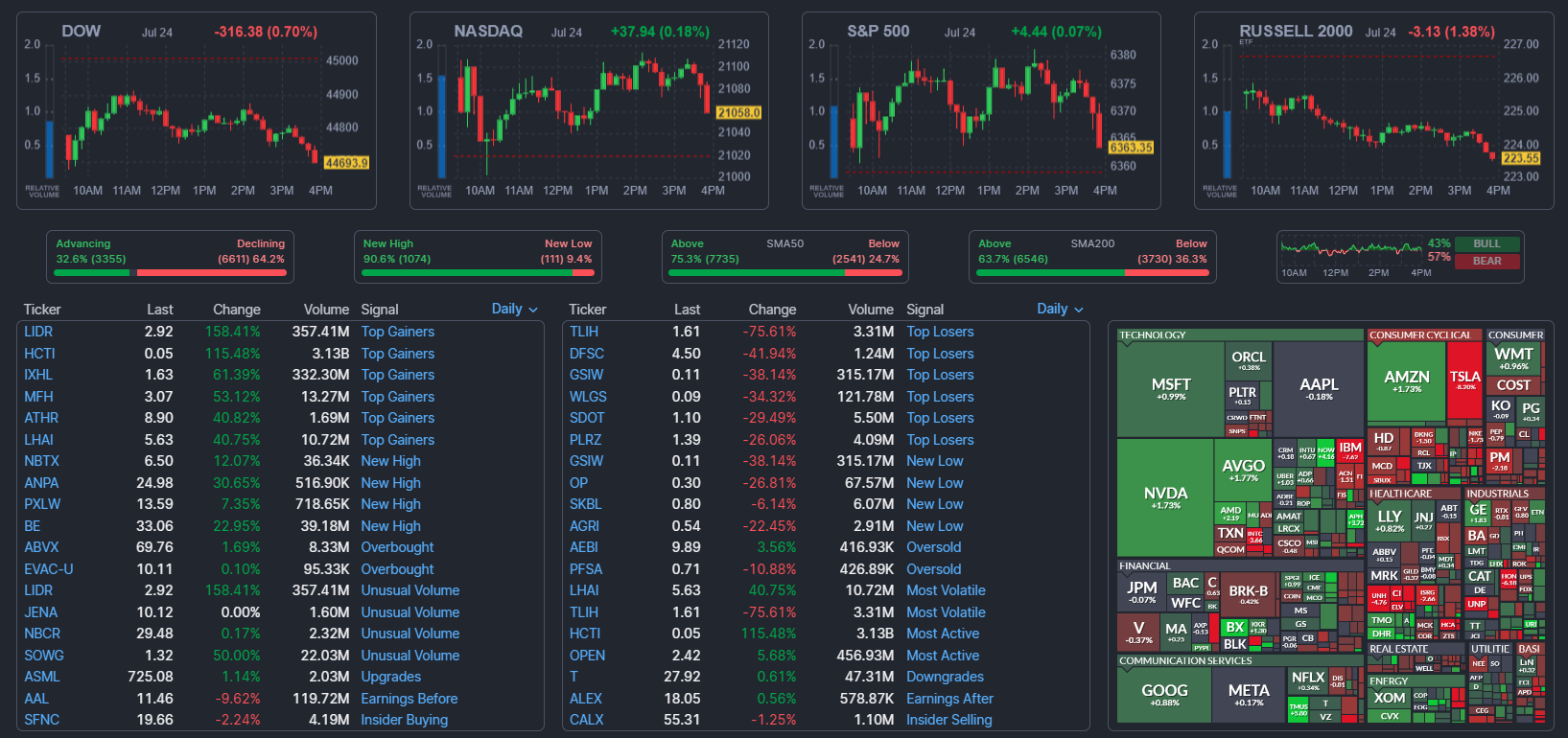
Task: Click the Earnings Before signal link
Action: 409,699
